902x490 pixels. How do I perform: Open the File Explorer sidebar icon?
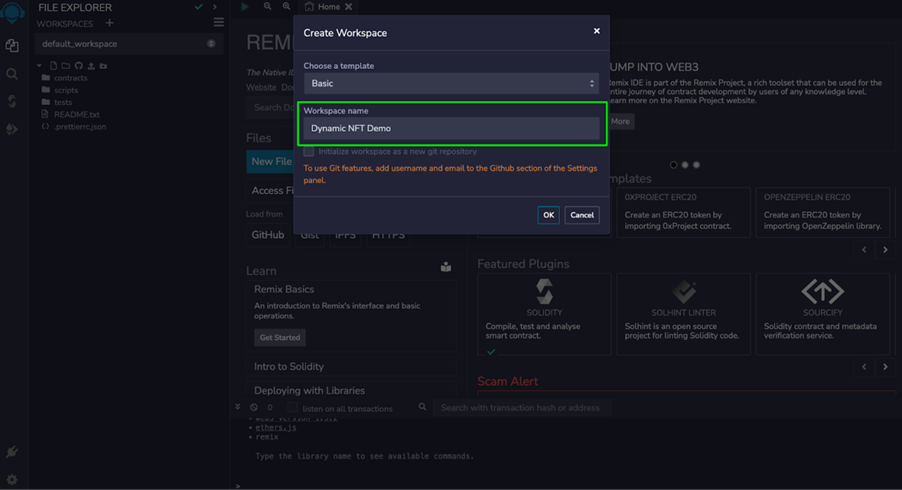coord(12,45)
